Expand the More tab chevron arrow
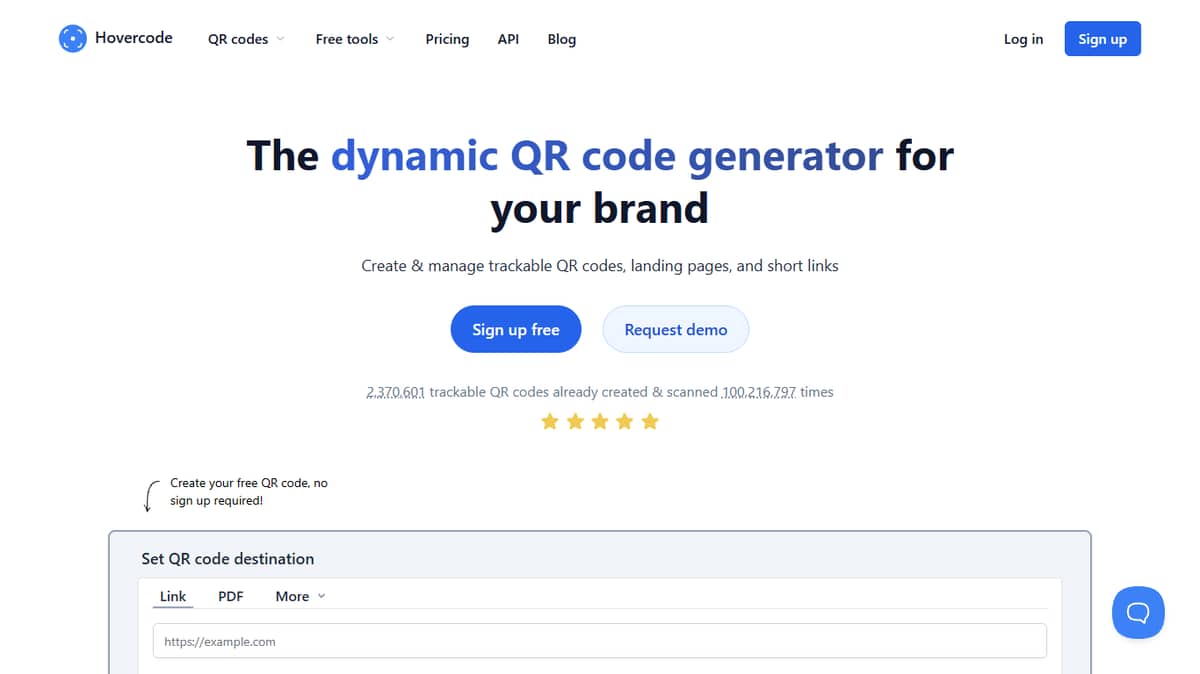 (x=321, y=596)
